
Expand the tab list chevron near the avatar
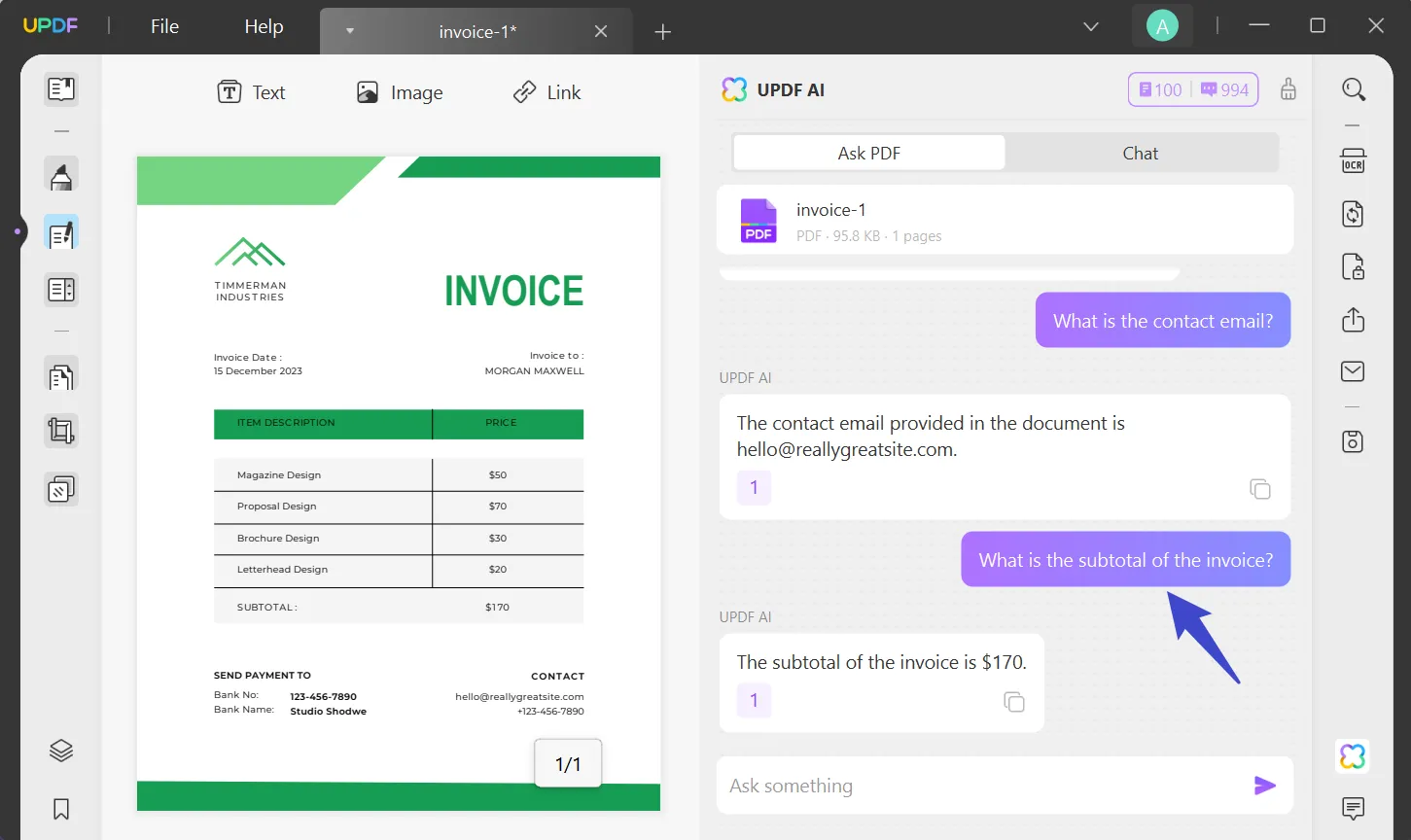(1091, 27)
